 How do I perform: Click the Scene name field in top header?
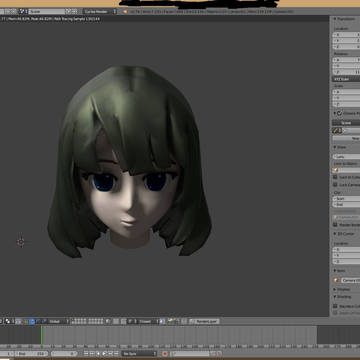[x=46, y=12]
